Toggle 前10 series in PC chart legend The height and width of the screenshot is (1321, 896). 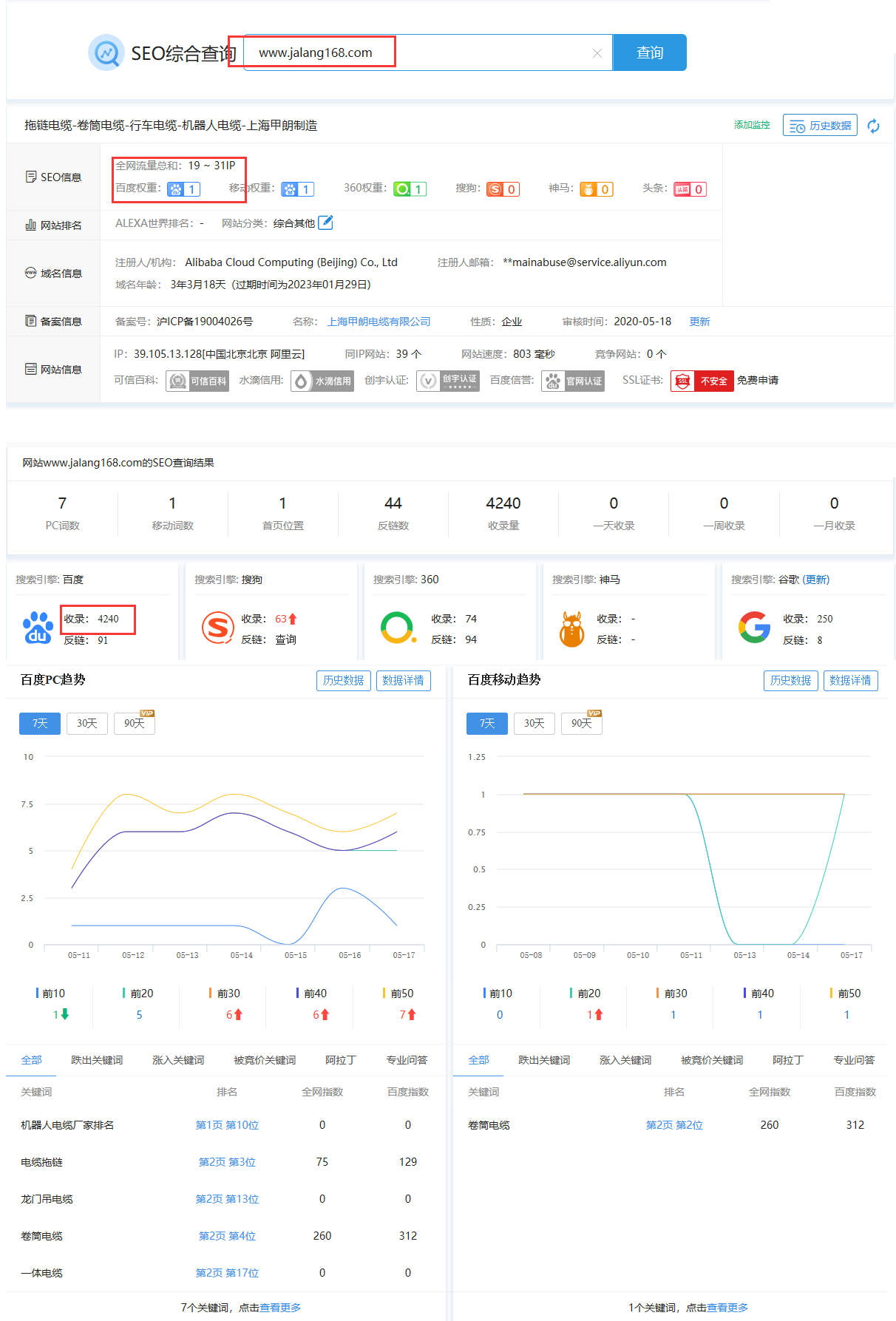[51, 994]
